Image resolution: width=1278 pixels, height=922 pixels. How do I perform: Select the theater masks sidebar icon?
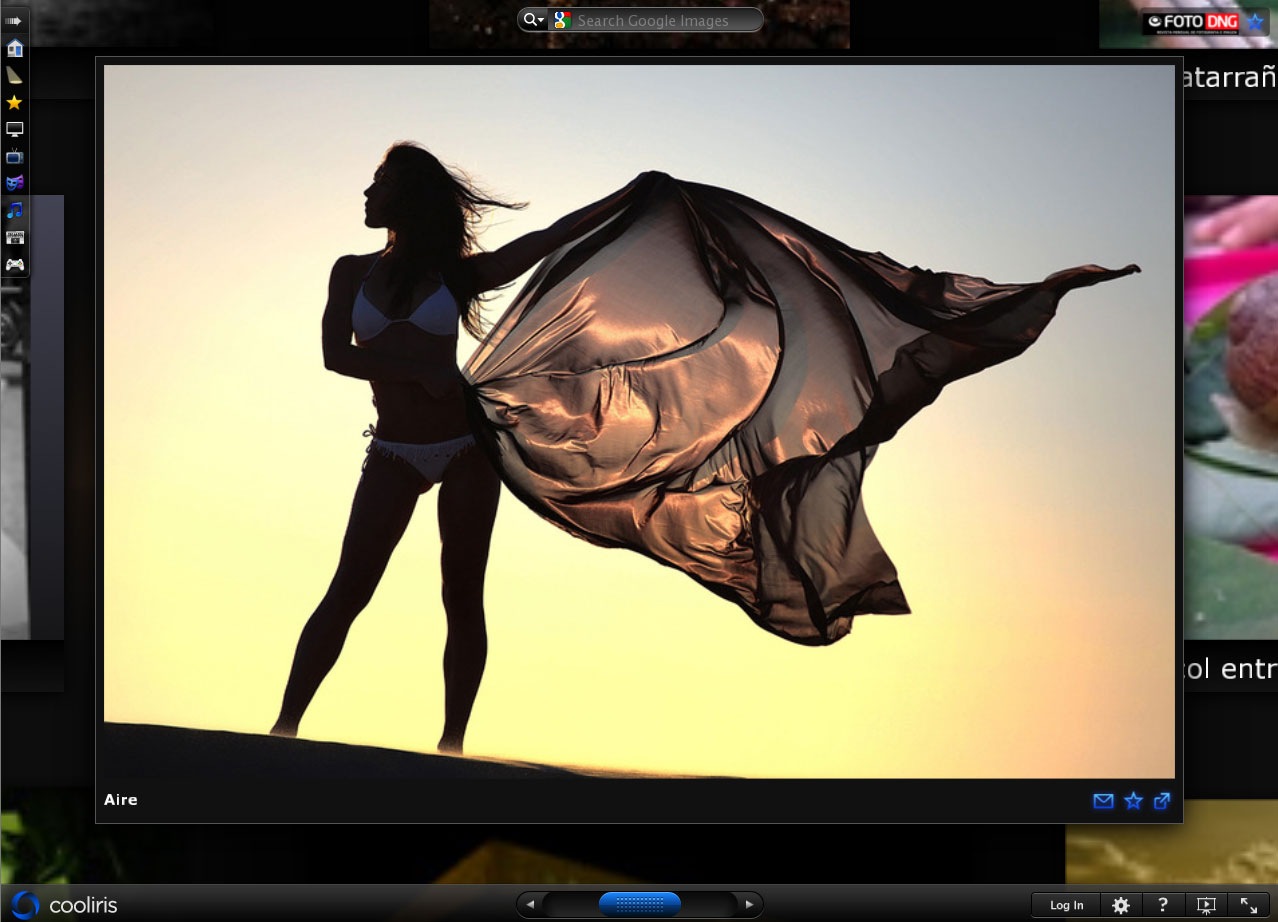15,183
